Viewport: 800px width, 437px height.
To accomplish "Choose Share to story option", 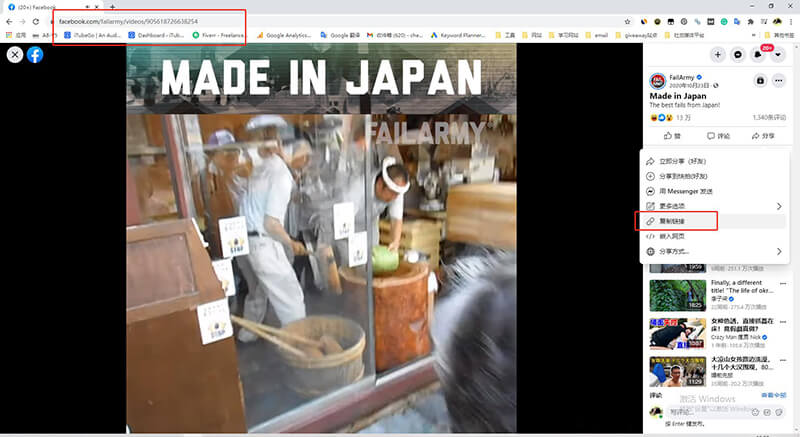I will (x=714, y=176).
